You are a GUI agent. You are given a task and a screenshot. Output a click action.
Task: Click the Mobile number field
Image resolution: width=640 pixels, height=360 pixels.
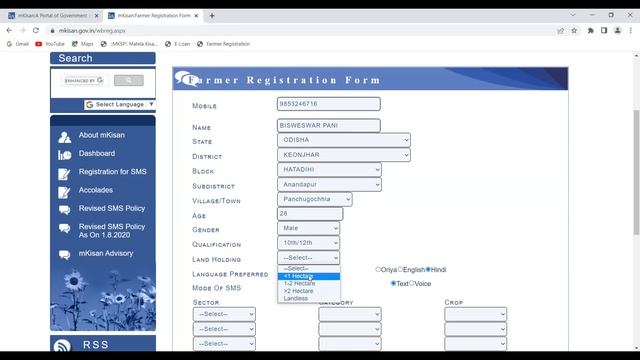click(x=329, y=104)
